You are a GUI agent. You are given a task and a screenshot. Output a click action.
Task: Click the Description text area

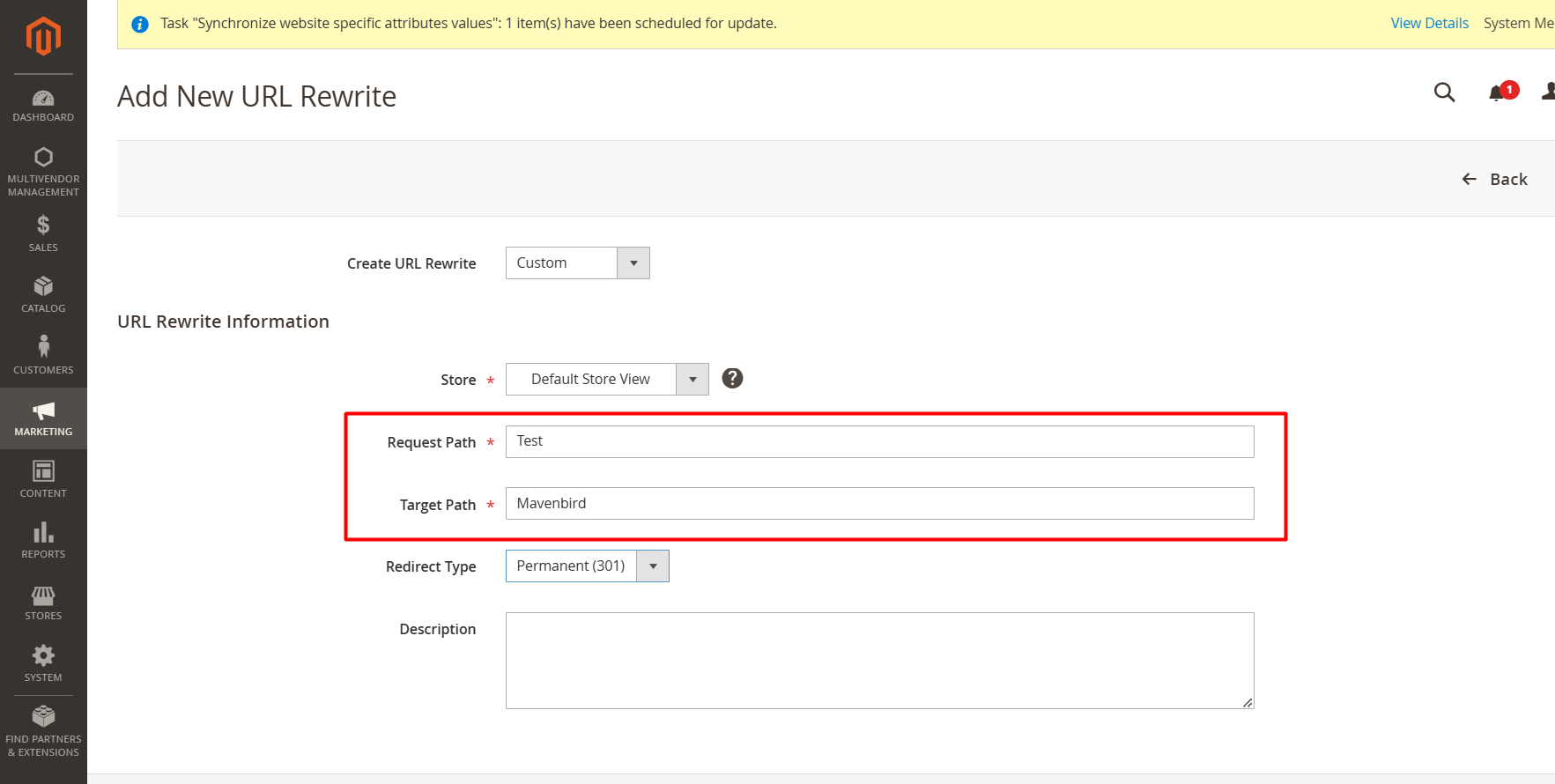coord(879,661)
